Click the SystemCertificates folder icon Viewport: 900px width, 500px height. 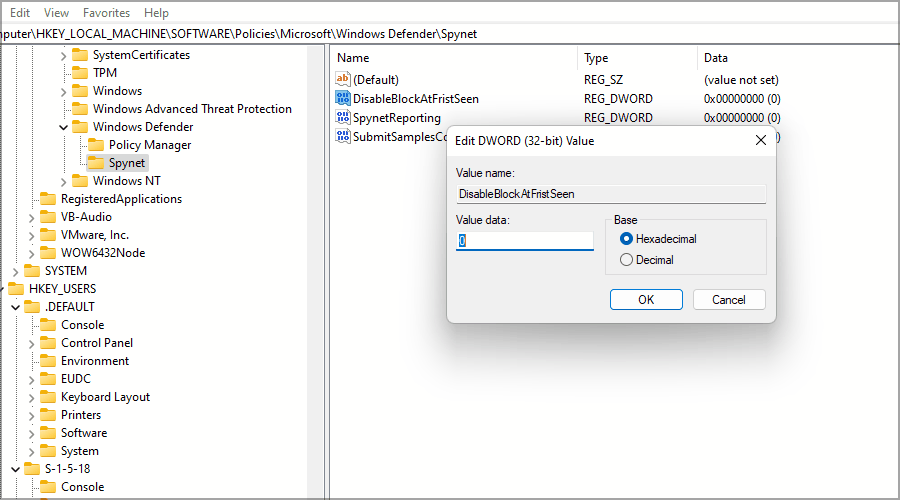[x=80, y=55]
